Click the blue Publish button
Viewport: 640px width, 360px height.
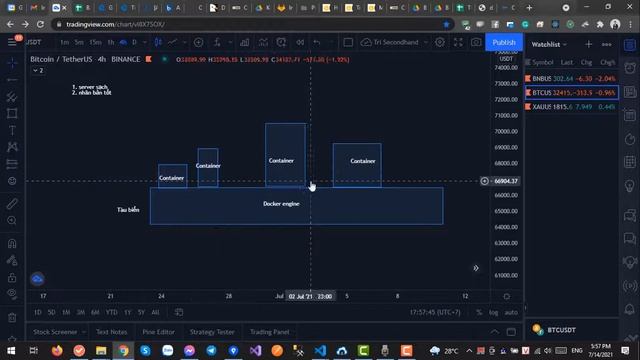504,42
